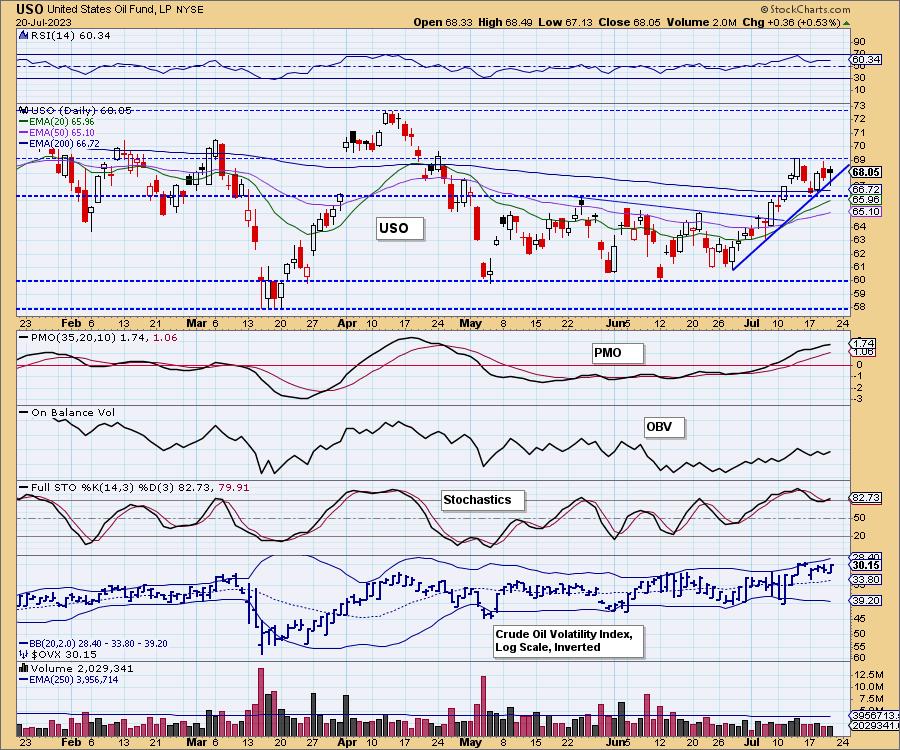Click the Volume 2,029,341 legend text

click(76, 669)
